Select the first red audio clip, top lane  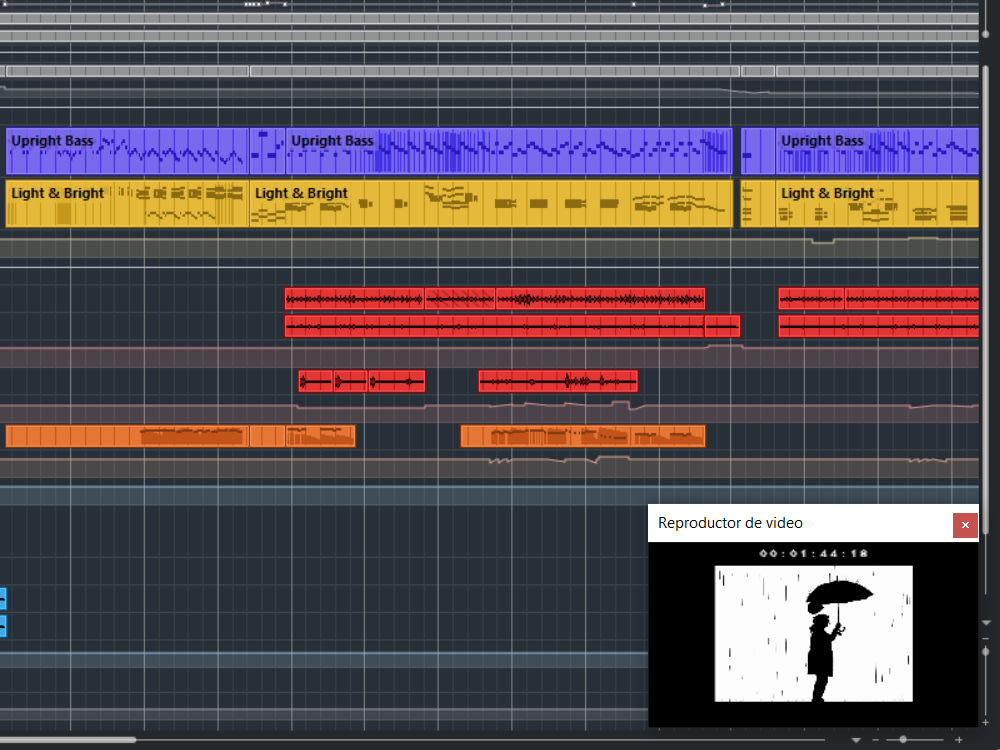(354, 298)
